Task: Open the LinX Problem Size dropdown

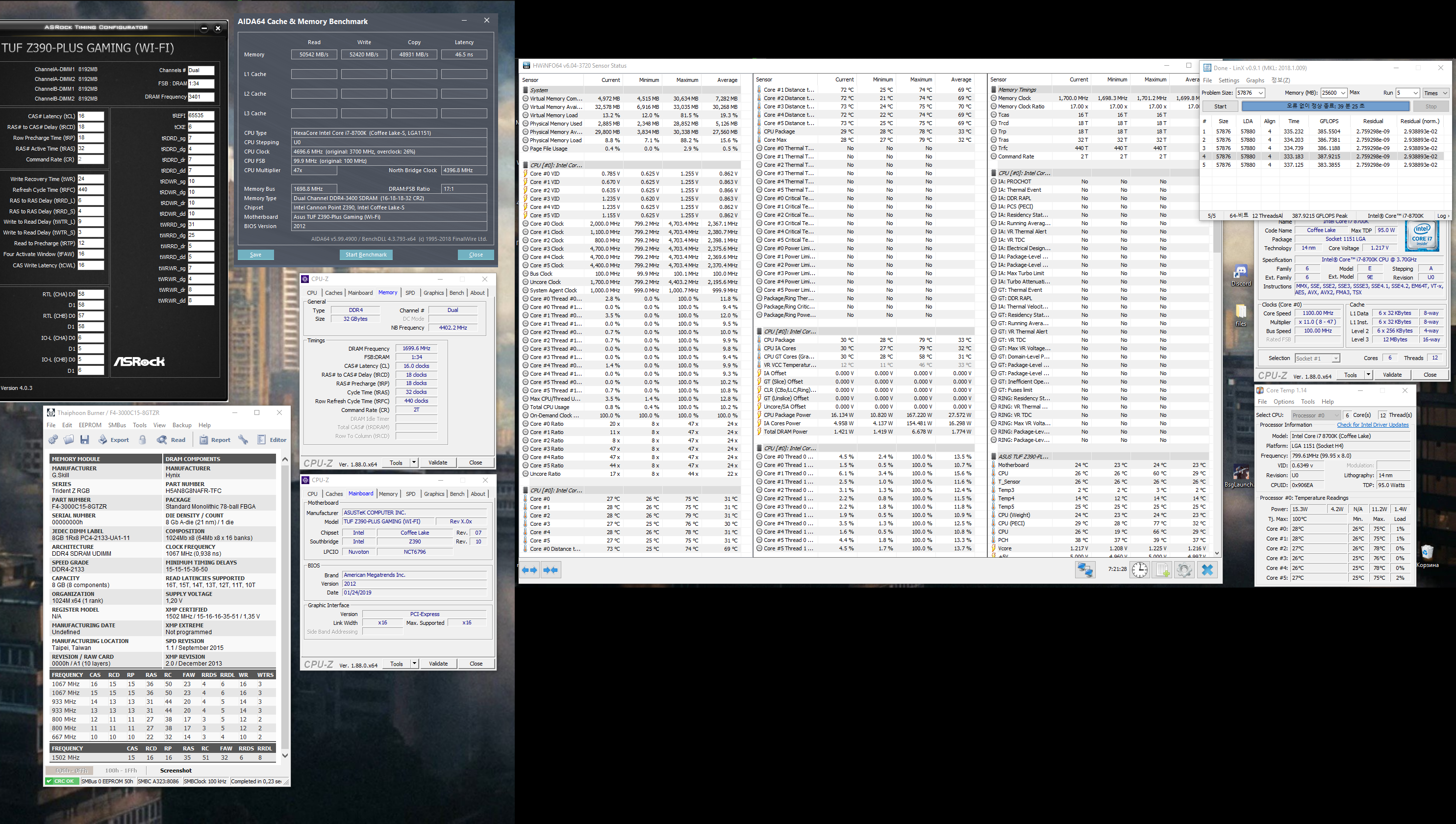Action: [1260, 93]
